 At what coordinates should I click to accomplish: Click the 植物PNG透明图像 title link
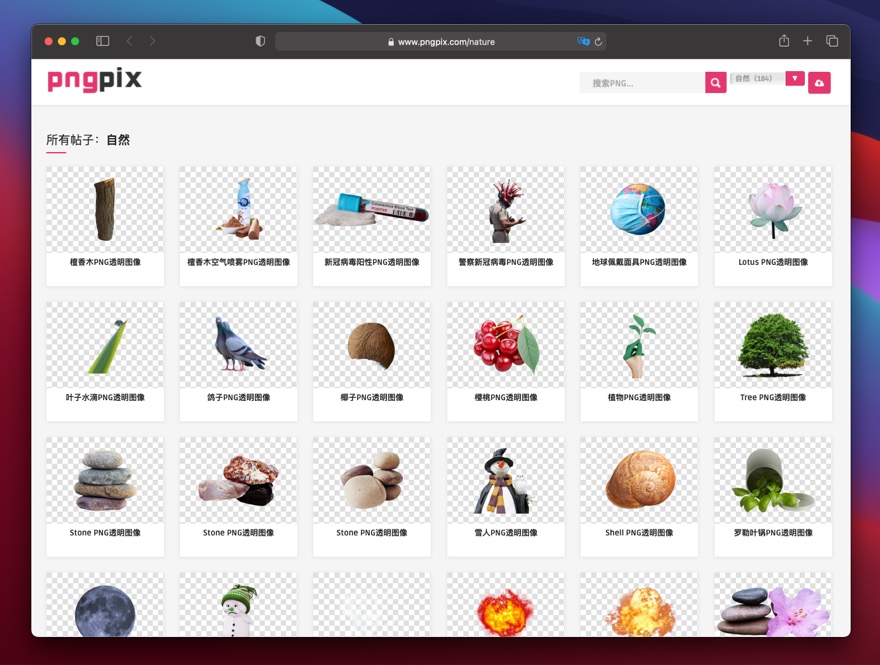pyautogui.click(x=639, y=397)
